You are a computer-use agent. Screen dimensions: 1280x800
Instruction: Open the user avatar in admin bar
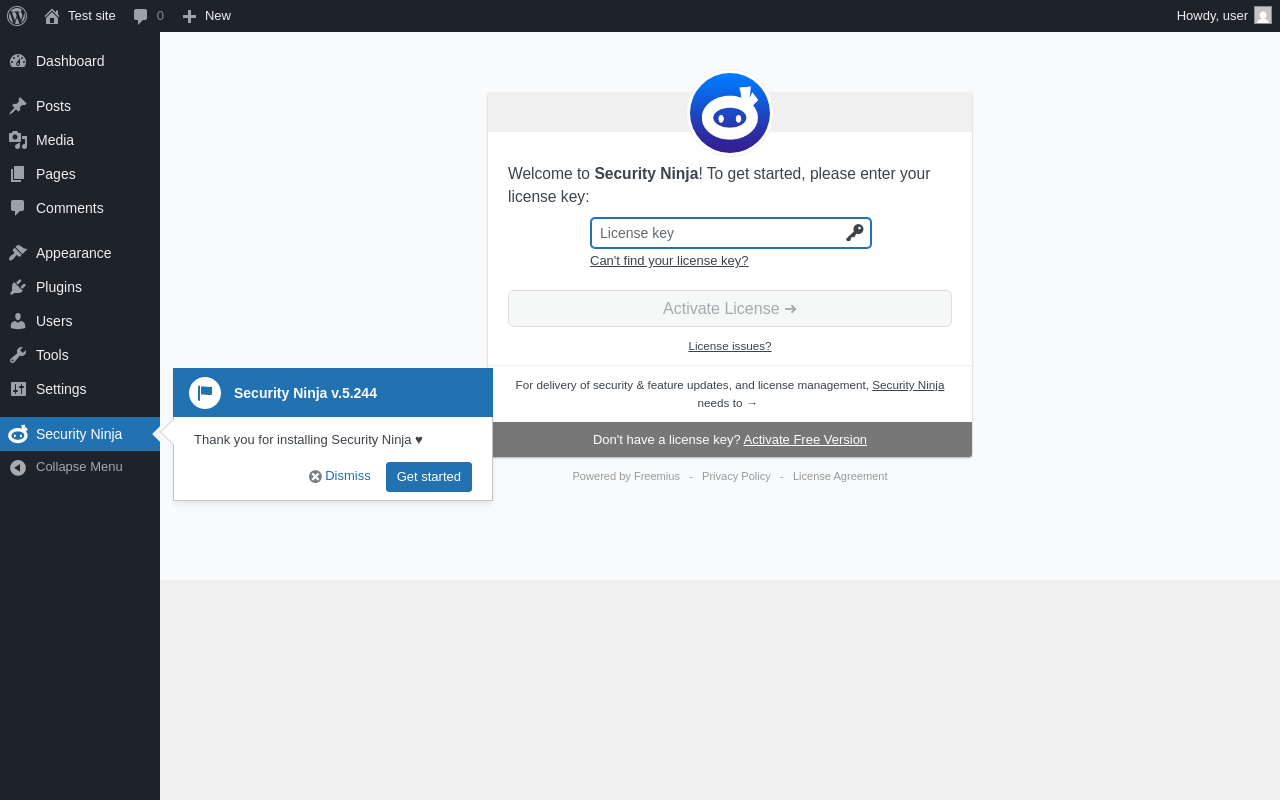(x=1263, y=15)
